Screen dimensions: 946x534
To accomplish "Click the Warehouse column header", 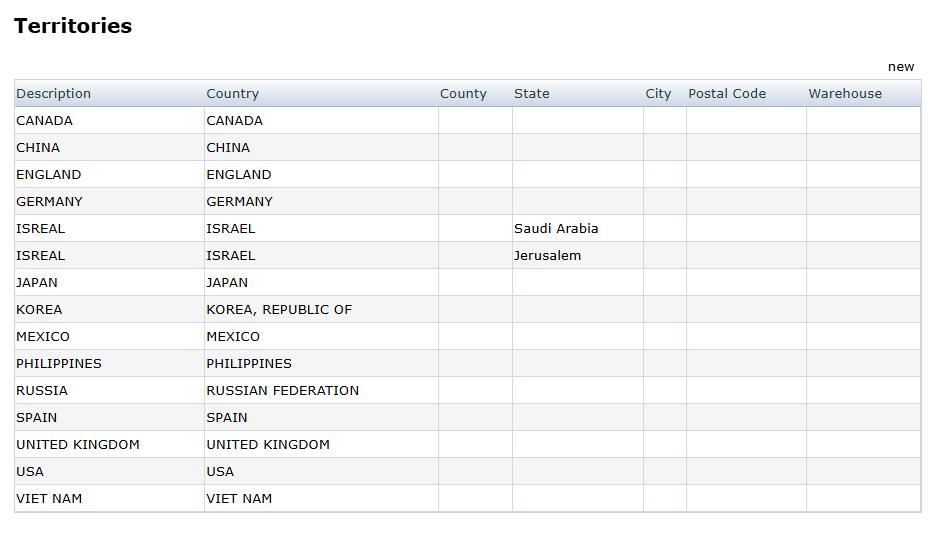I will pyautogui.click(x=845, y=94).
